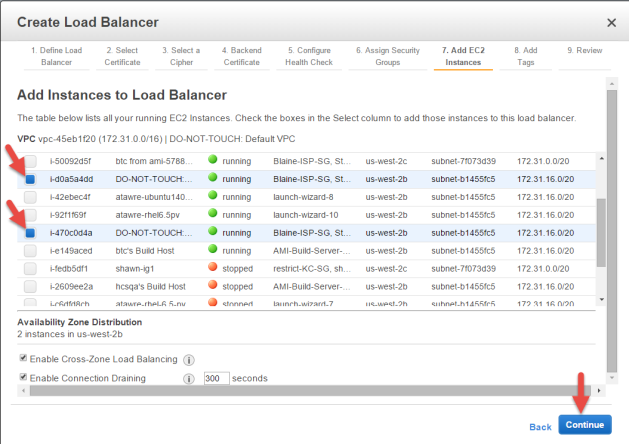Open the Configure Health Check step
The height and width of the screenshot is (444, 629).
(309, 56)
